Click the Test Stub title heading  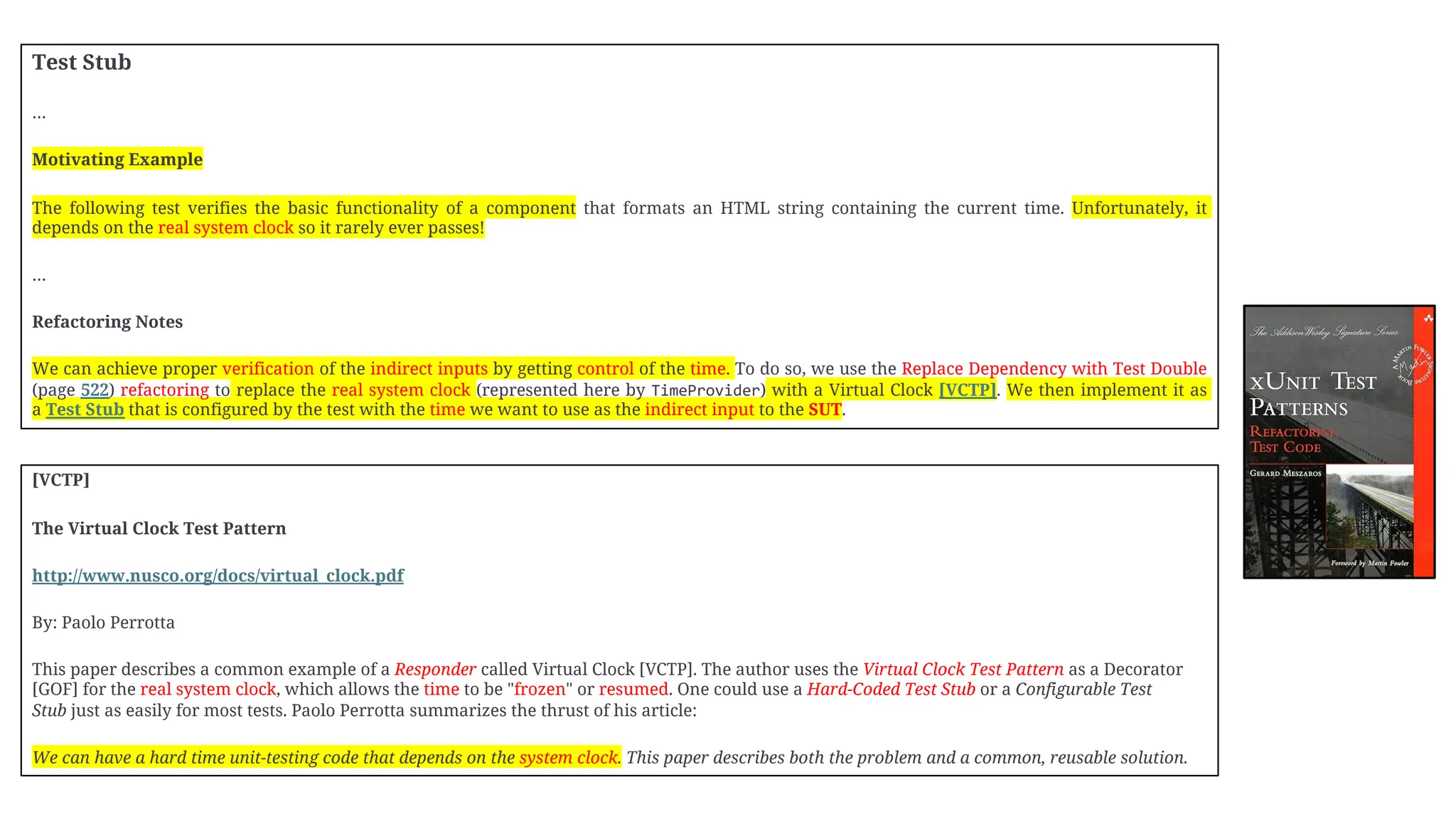click(x=82, y=63)
